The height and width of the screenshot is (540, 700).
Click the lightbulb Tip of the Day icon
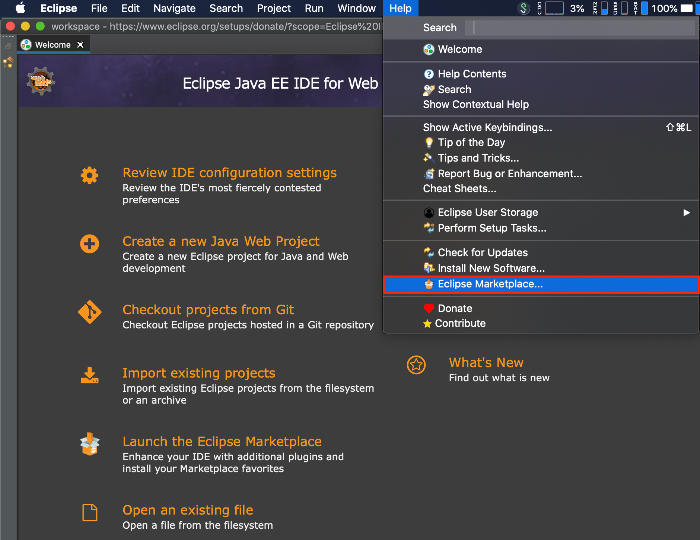(x=429, y=142)
